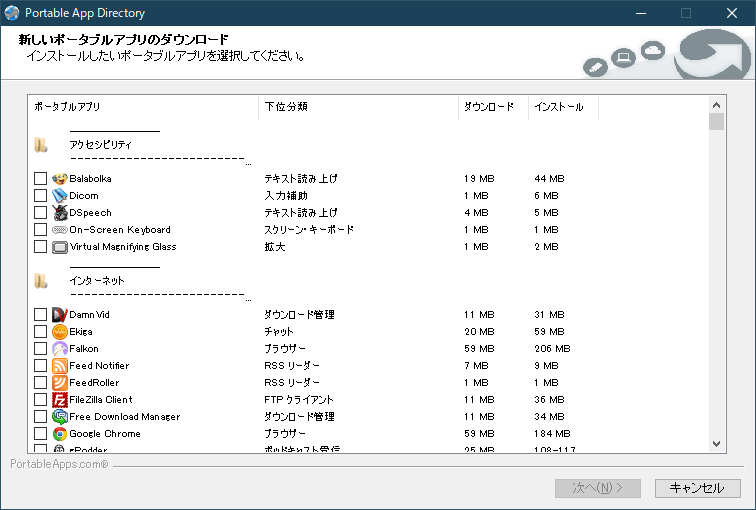Click the PortableApps.com® footer text
This screenshot has width=756, height=510.
(x=59, y=464)
